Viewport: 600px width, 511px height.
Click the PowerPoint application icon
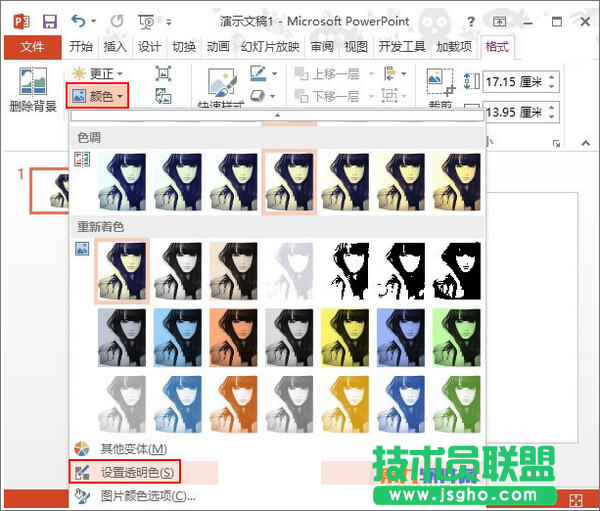coord(21,21)
